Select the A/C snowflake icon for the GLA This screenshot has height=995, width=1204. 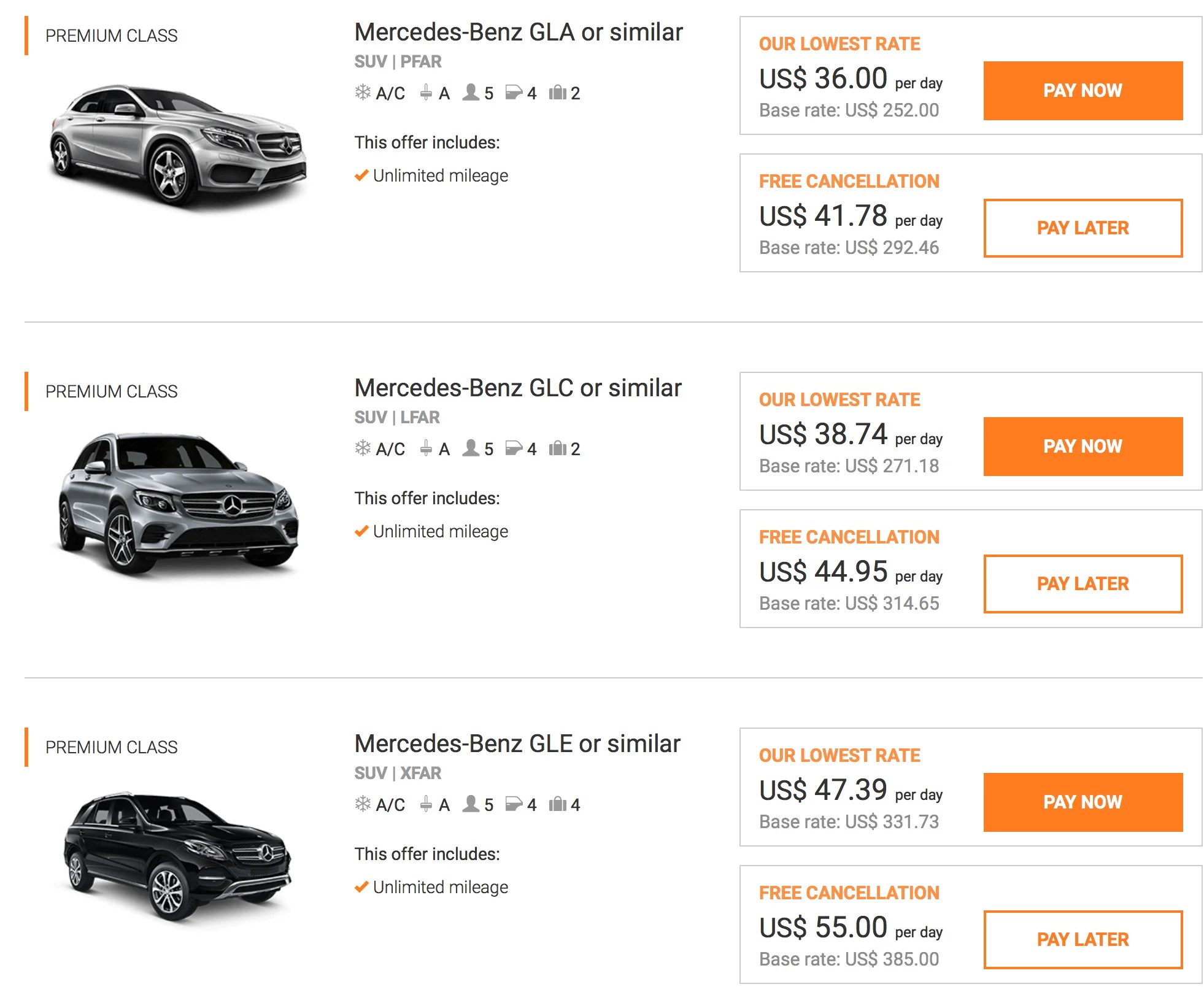click(363, 92)
